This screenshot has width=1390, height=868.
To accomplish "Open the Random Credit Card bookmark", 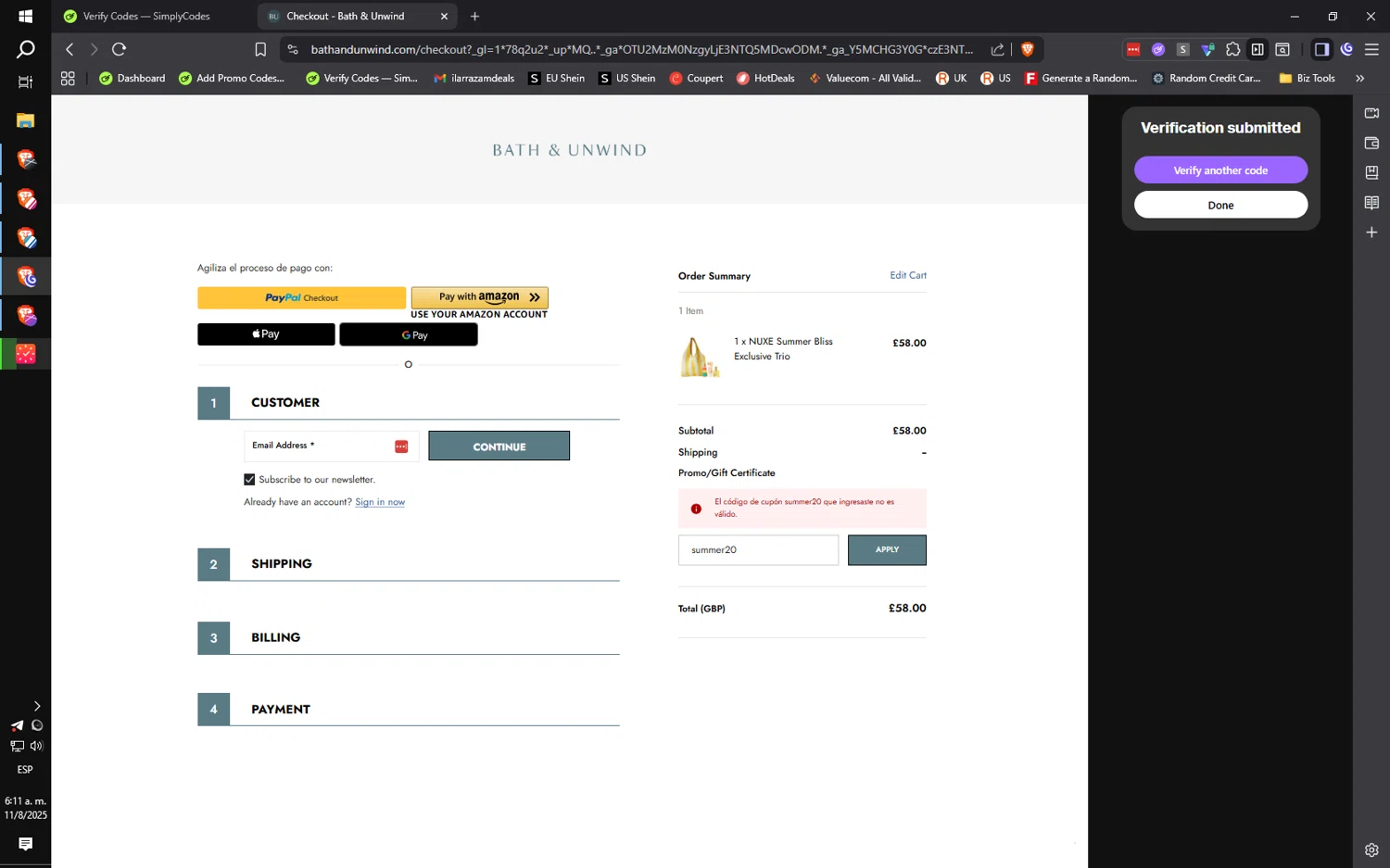I will coord(1206,79).
